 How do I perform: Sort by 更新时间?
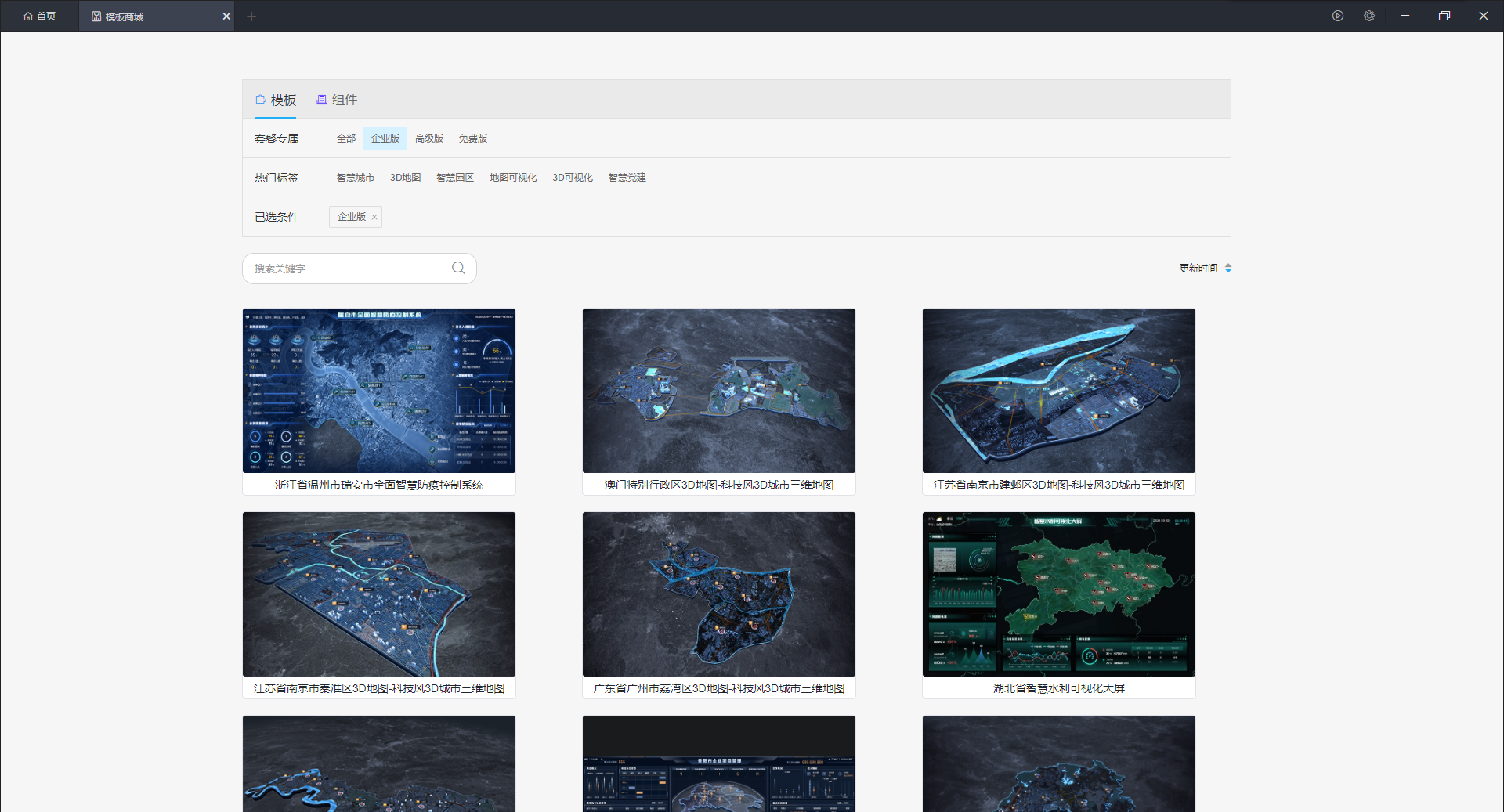[1206, 268]
